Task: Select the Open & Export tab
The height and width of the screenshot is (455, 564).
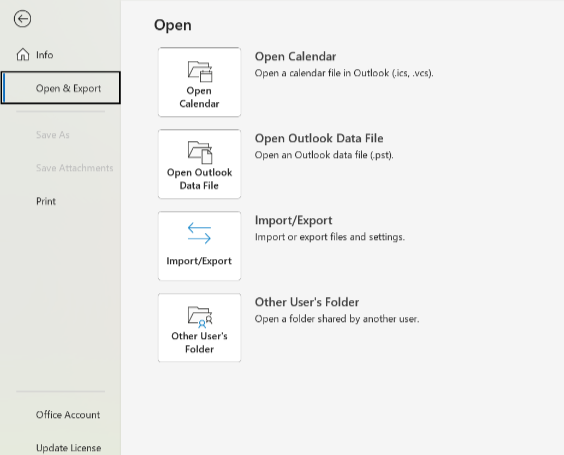Action: tap(61, 88)
